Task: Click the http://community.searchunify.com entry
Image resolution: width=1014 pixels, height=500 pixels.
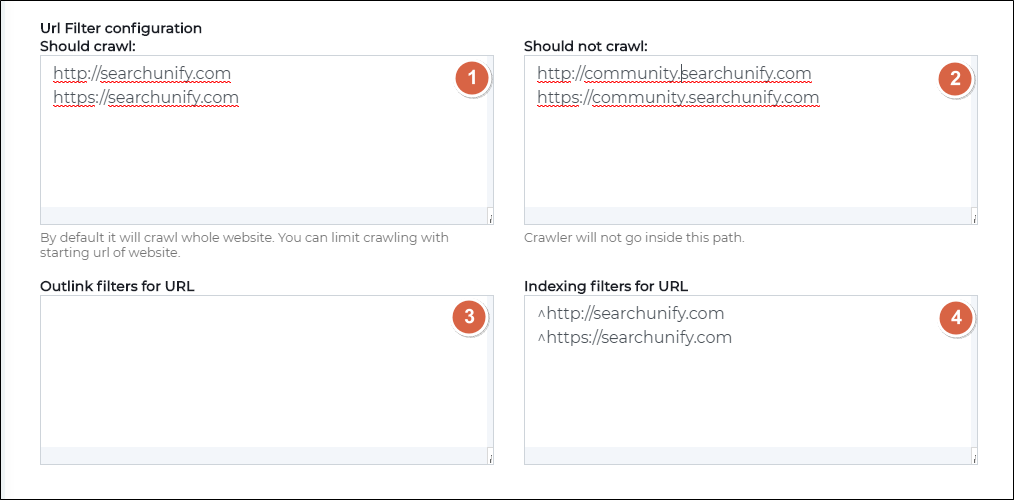Action: [673, 74]
